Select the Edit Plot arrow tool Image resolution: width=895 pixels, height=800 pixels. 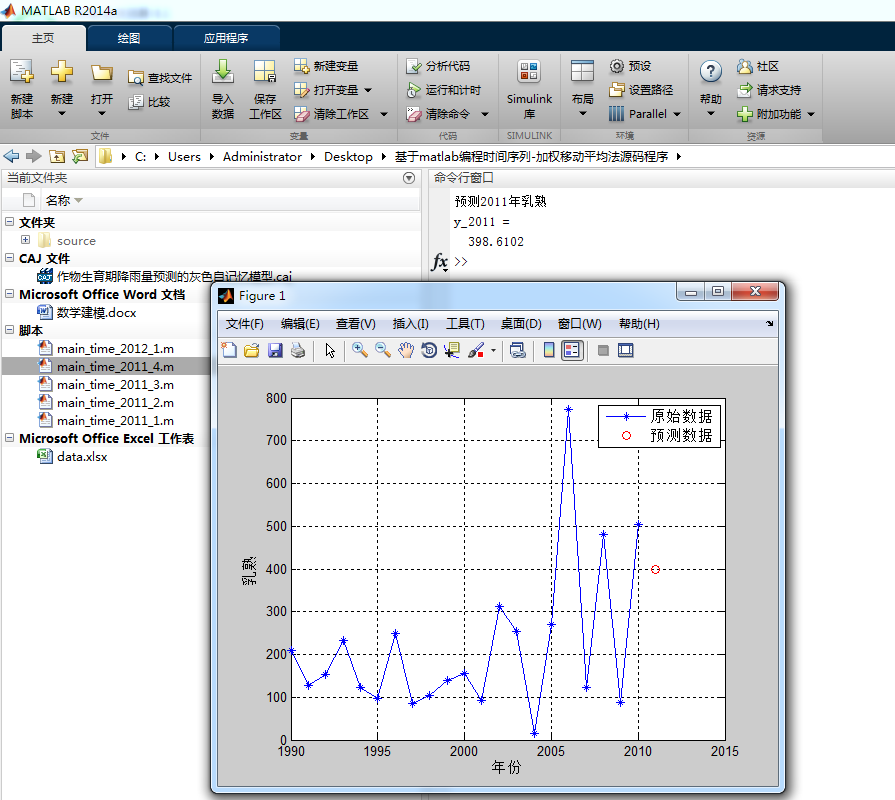pyautogui.click(x=330, y=350)
